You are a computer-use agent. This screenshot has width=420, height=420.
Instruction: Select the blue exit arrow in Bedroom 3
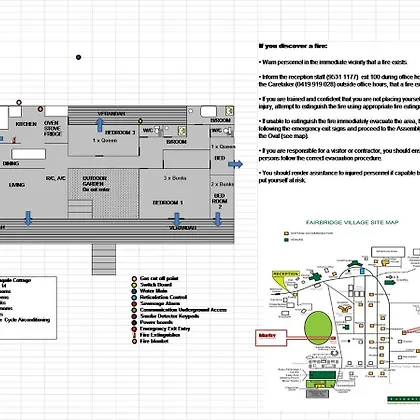point(100,125)
